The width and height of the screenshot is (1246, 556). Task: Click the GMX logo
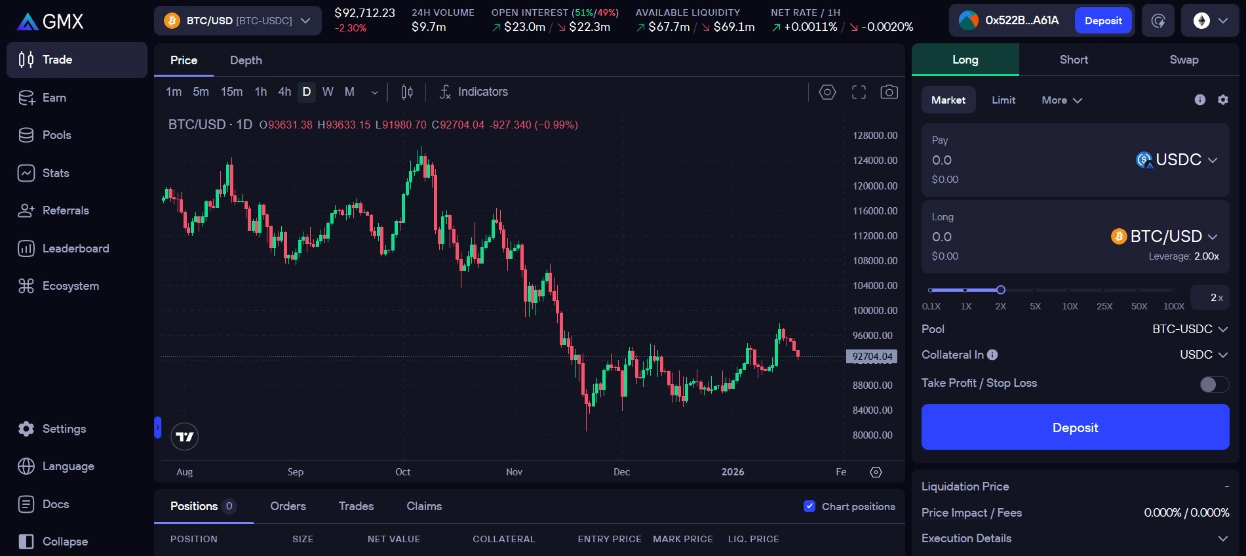(50, 21)
